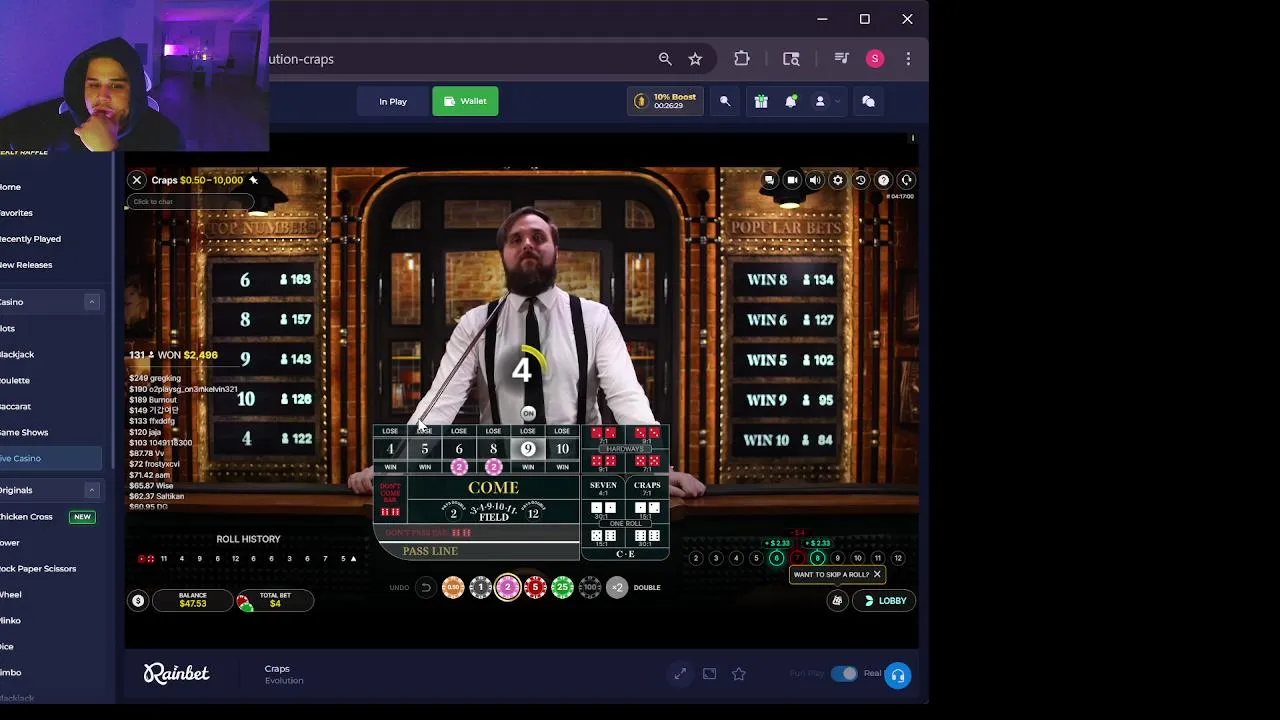1280x720 pixels.
Task: Bet on CRAPS 7:1
Action: tap(647, 488)
